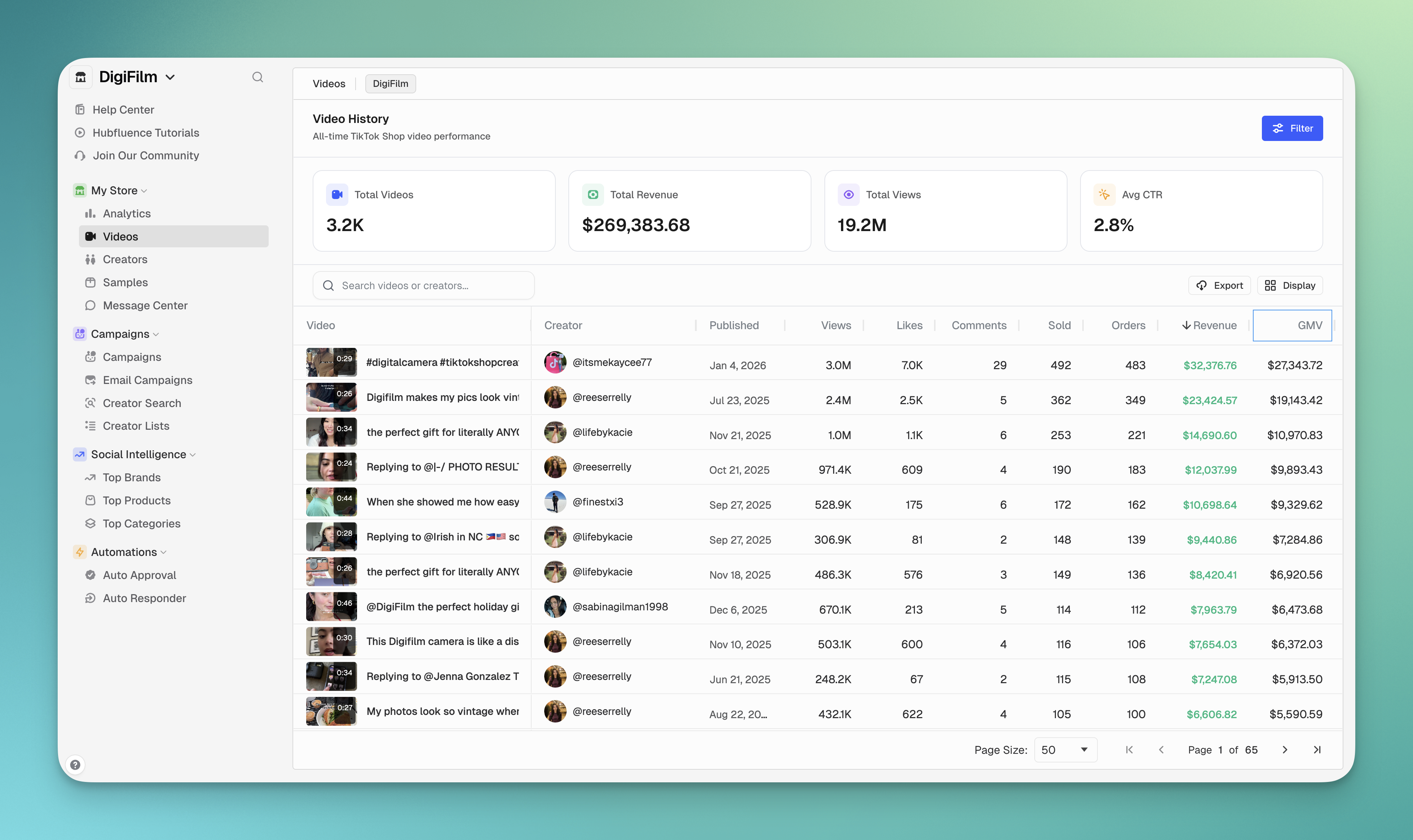This screenshot has height=840, width=1413.
Task: Click the sidebar search magnifier
Action: click(x=257, y=77)
